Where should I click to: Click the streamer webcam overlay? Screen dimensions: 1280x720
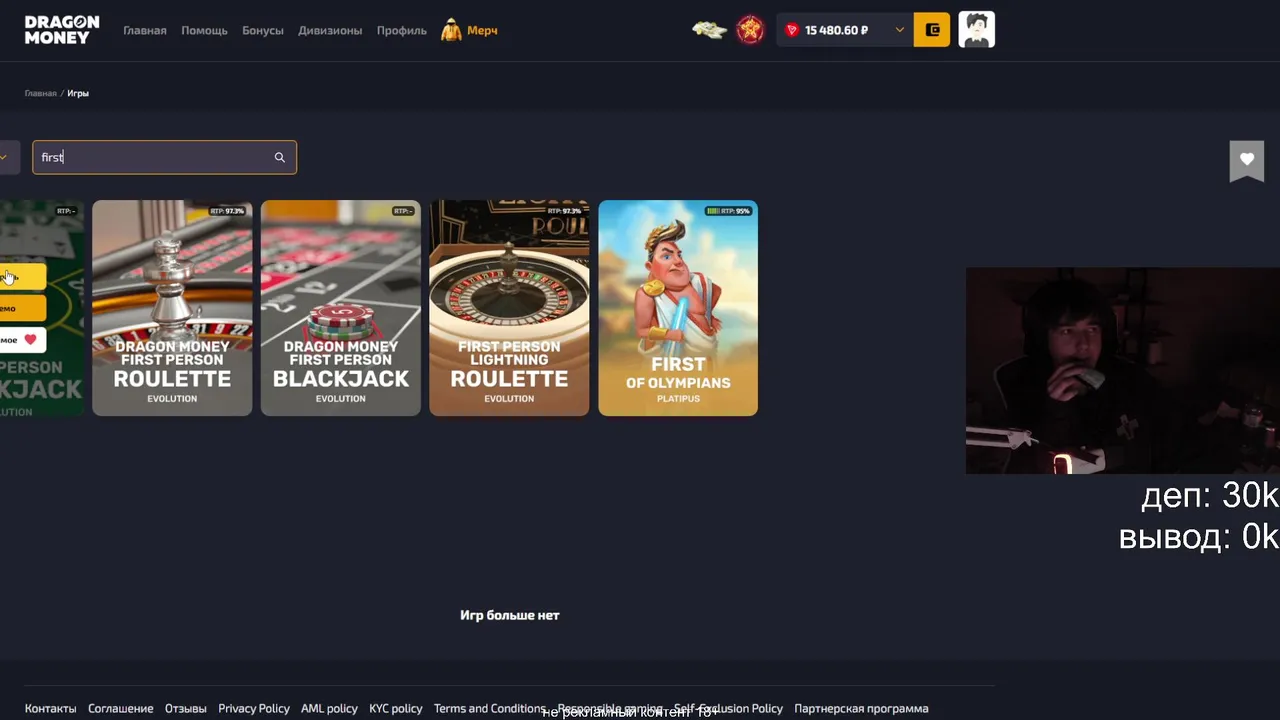tap(1122, 370)
